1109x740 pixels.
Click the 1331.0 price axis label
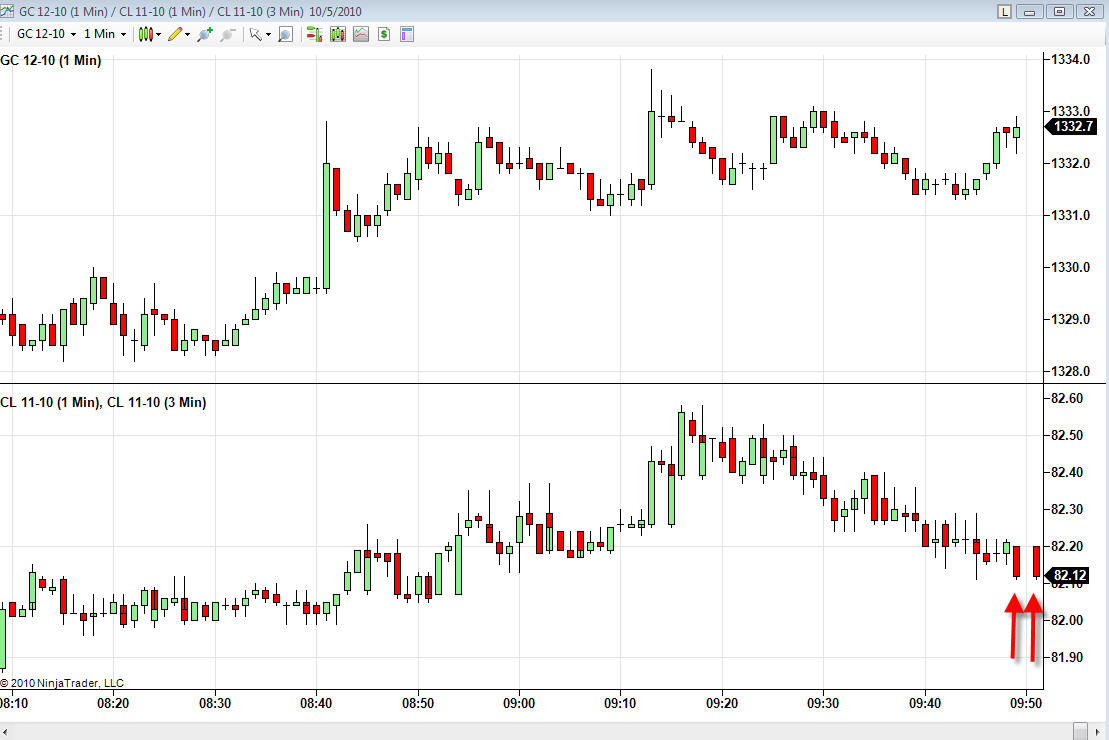(1070, 215)
